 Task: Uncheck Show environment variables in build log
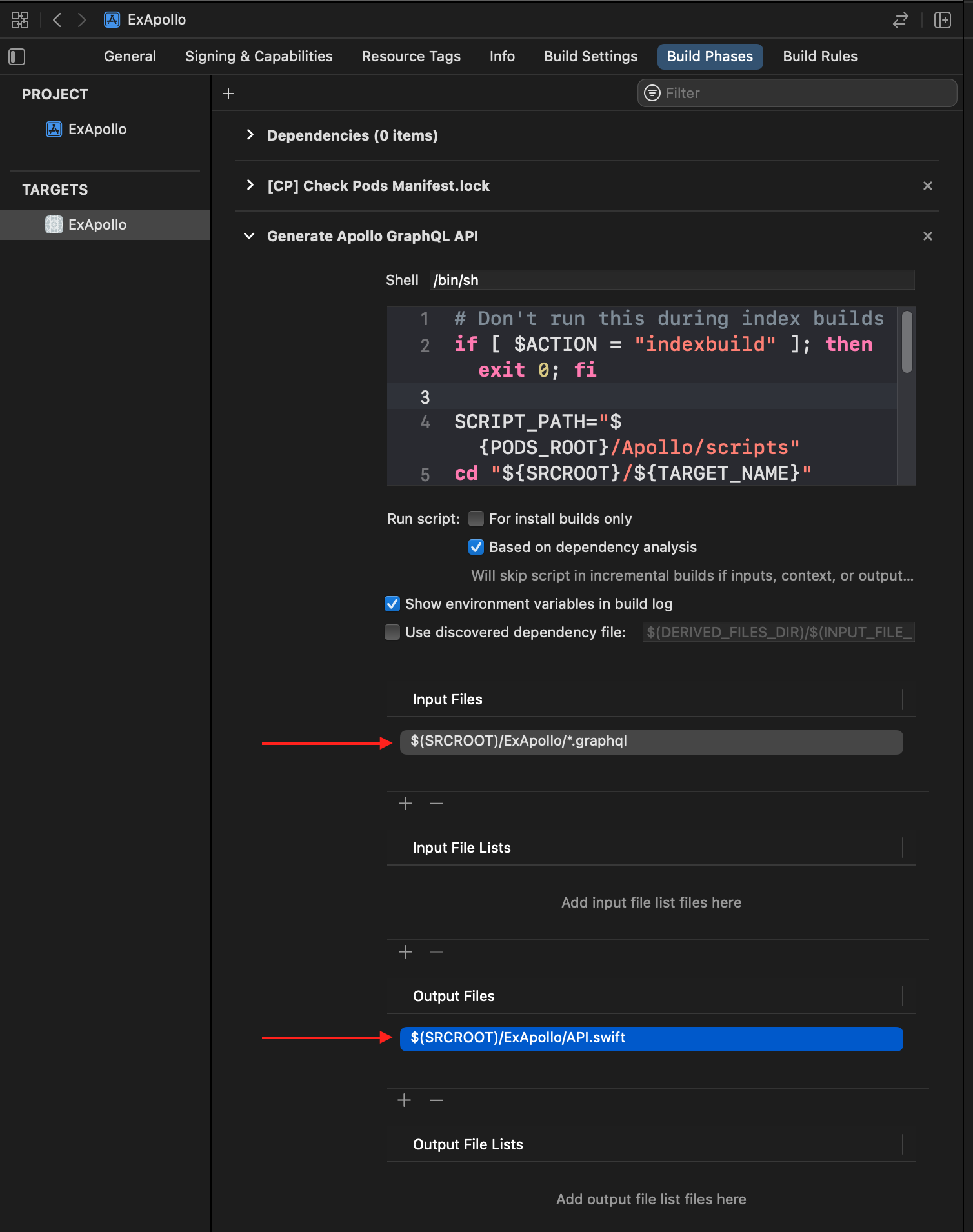coord(392,604)
